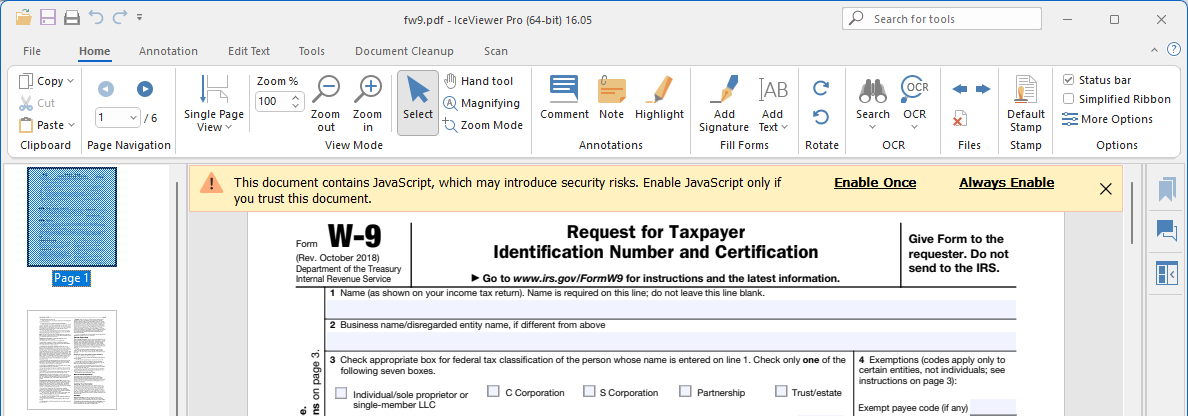Expand the OCR dropdown arrow

914,127
